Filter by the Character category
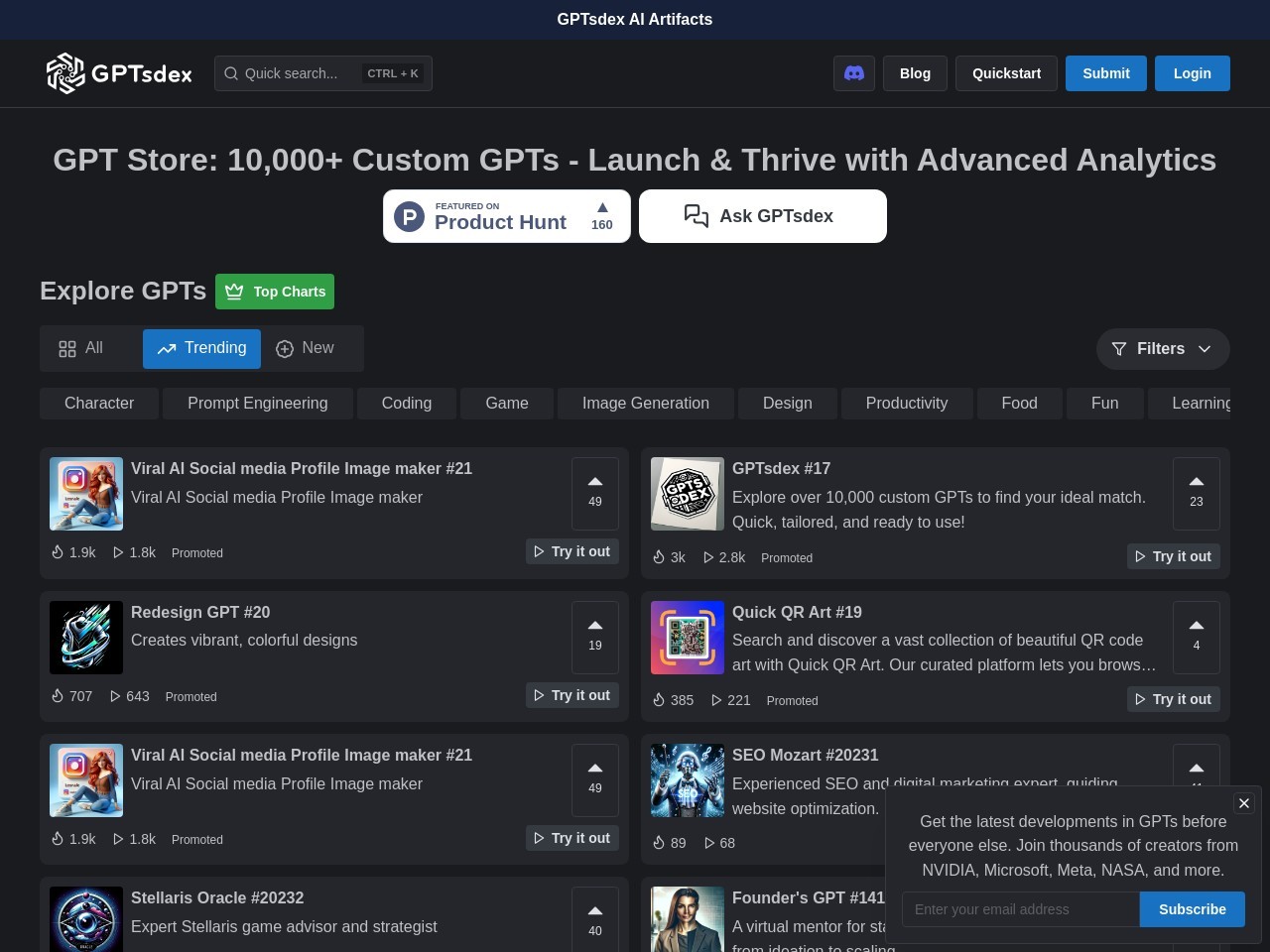This screenshot has width=1270, height=952. 99,404
